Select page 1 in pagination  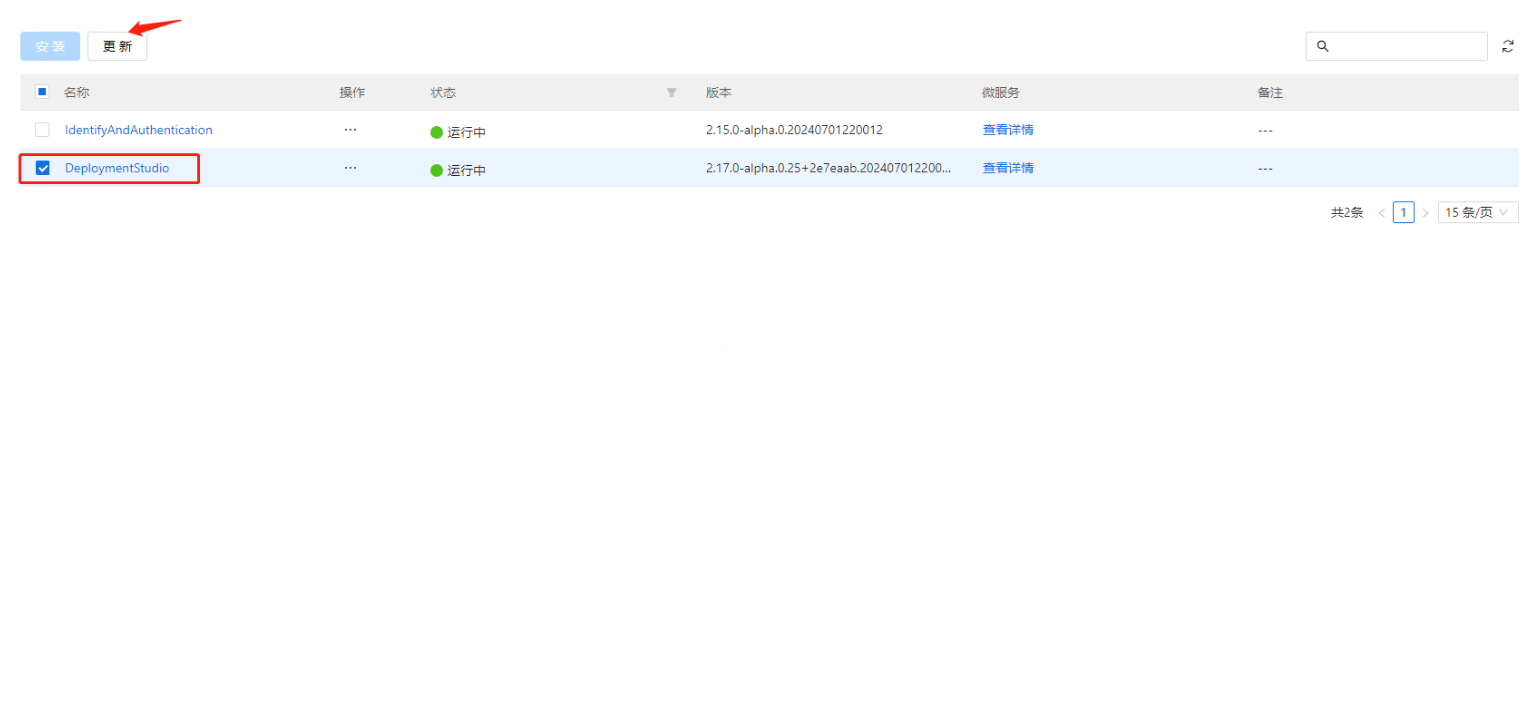1403,212
